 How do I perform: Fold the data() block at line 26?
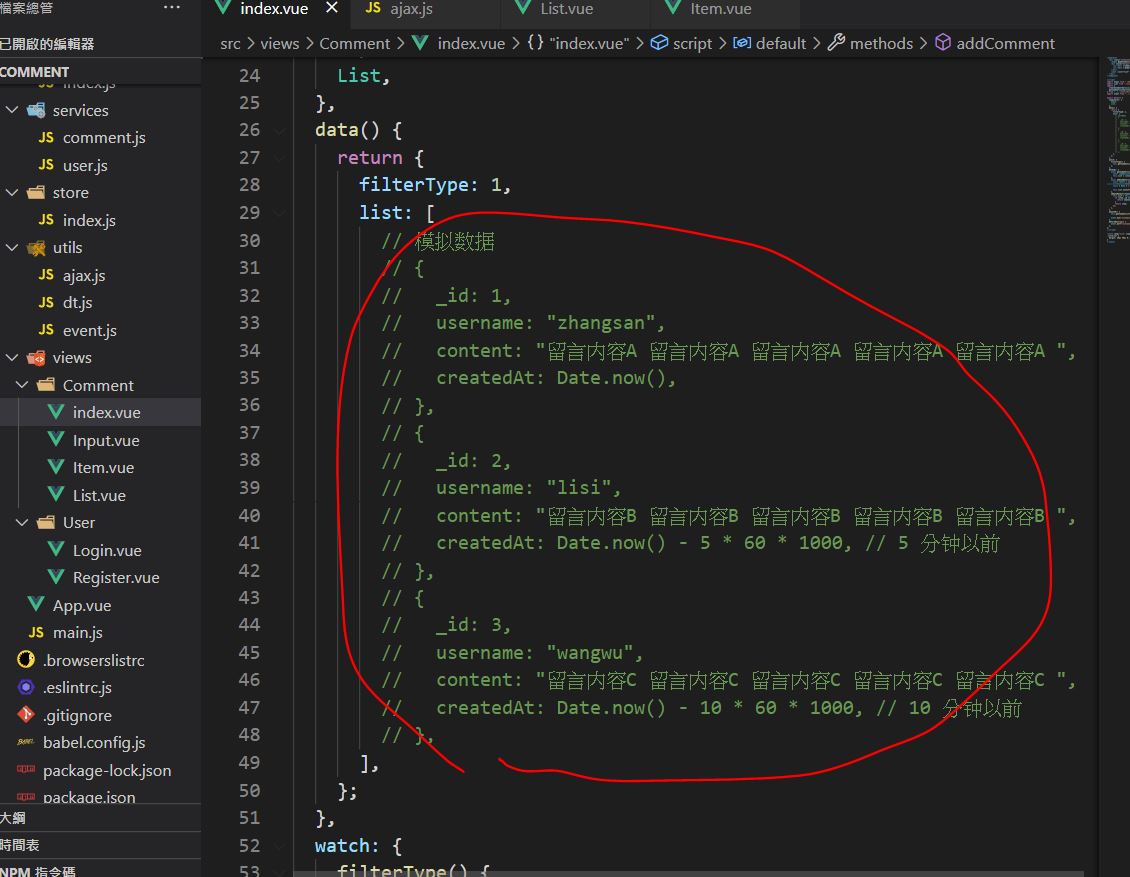click(279, 131)
